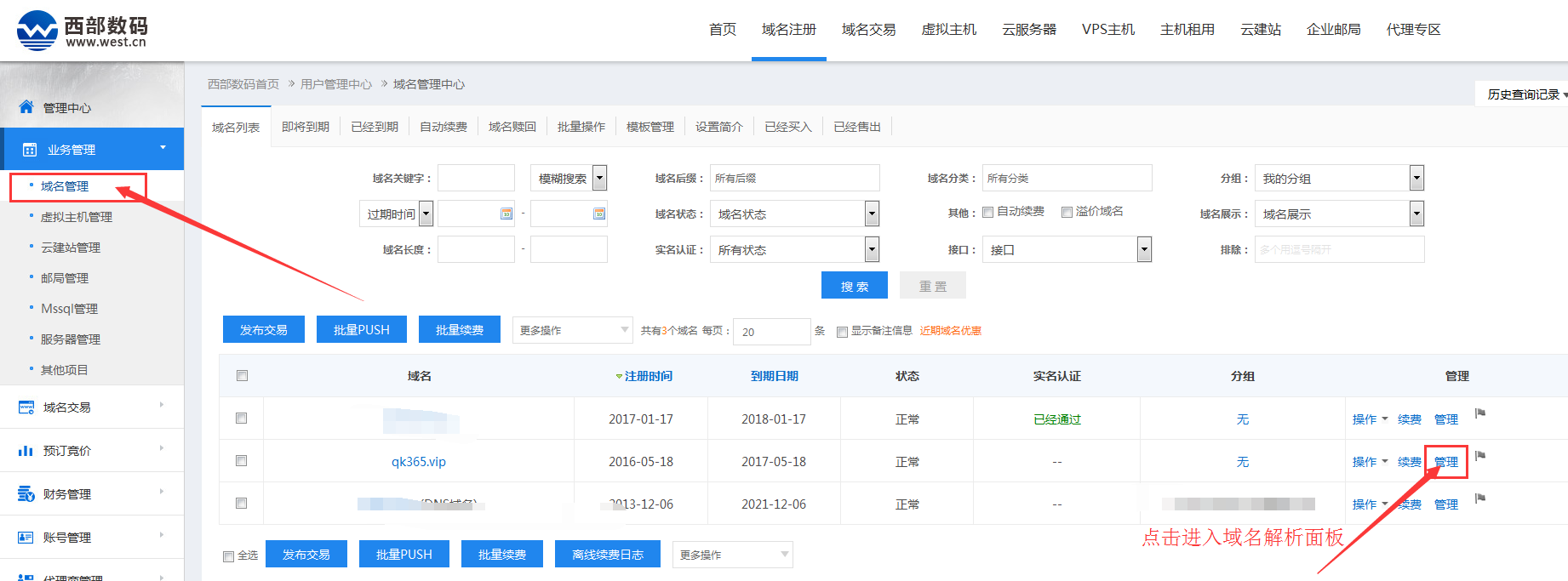1568x581 pixels.
Task: Open the qk365.vip domain link
Action: coord(418,462)
